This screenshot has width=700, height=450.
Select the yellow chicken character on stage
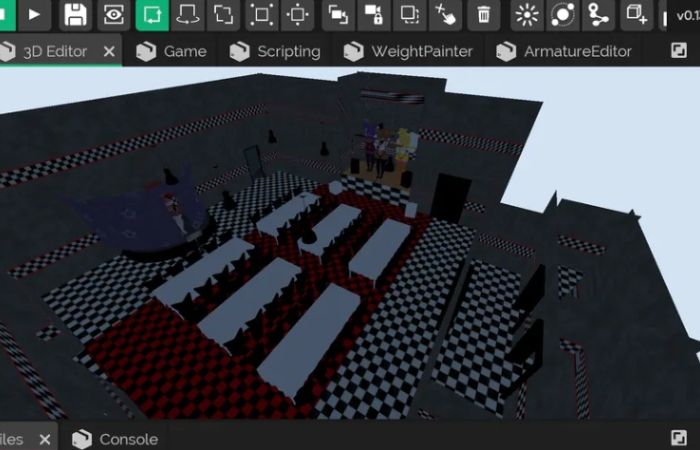(x=404, y=150)
